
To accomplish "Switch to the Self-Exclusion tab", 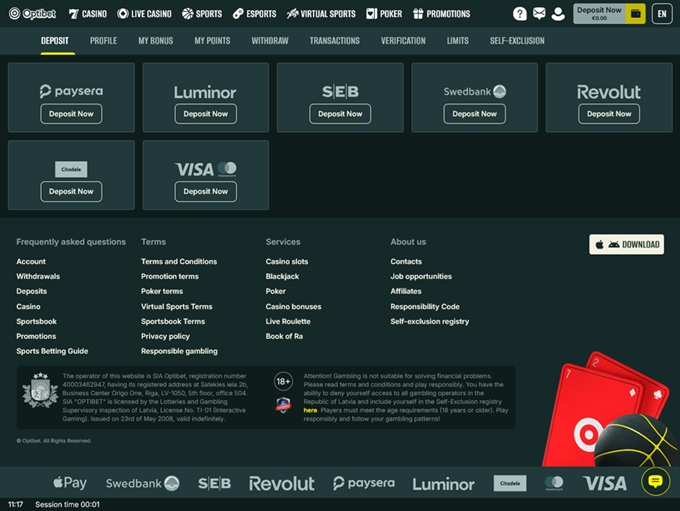I will point(517,41).
